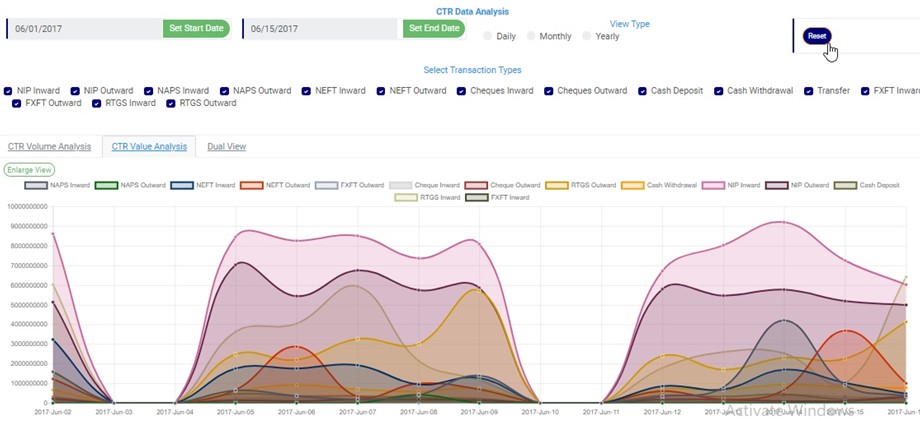Select the CTR Value Analysis tab
This screenshot has width=920, height=421.
pos(149,147)
